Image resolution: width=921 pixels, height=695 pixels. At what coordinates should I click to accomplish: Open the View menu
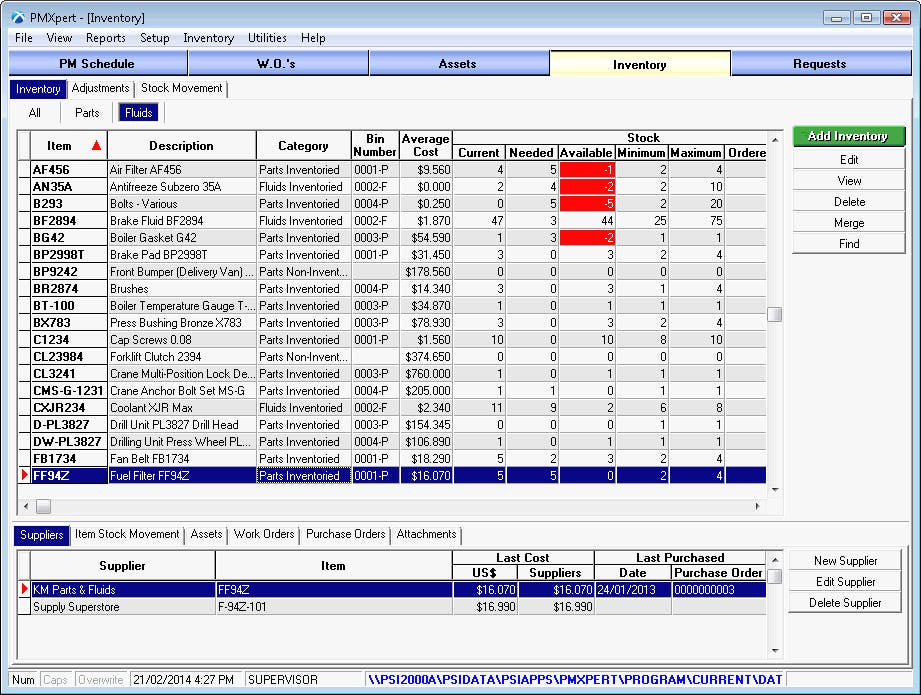59,38
